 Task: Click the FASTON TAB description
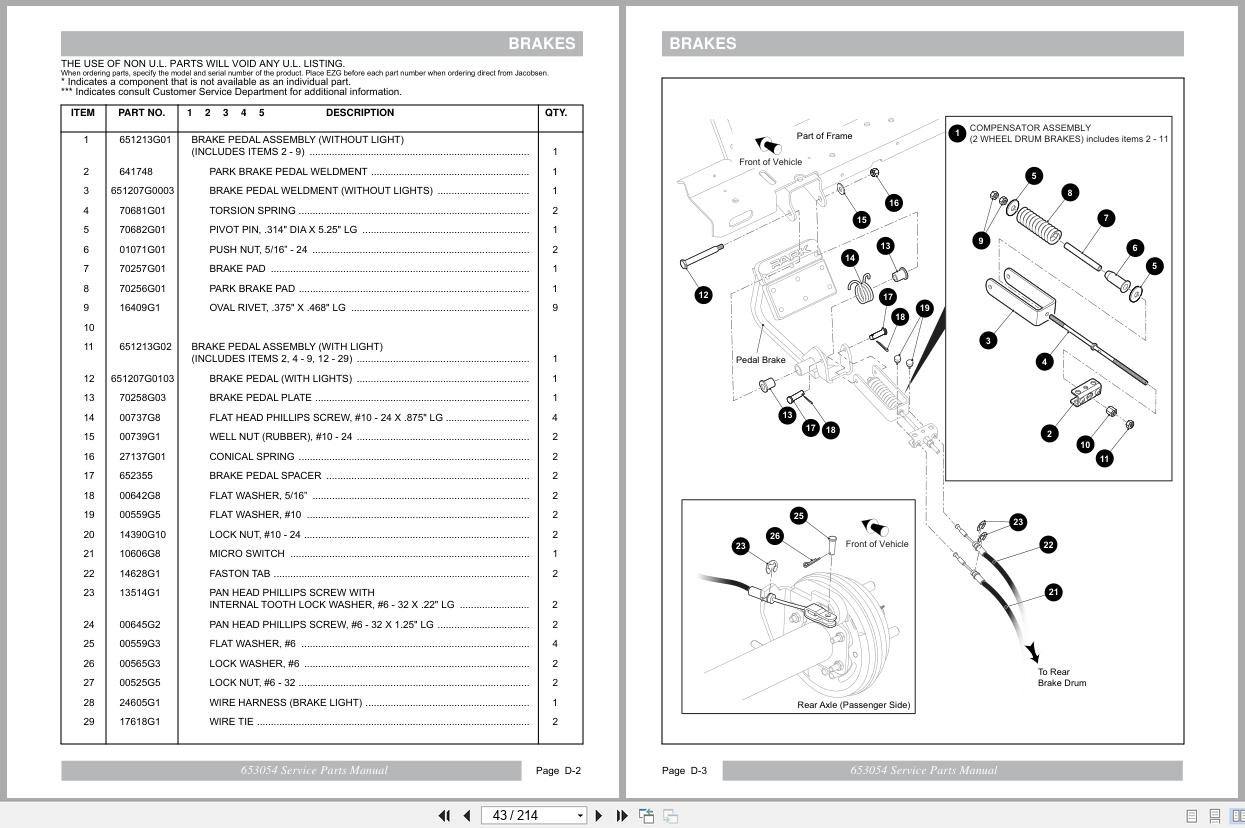click(x=240, y=574)
